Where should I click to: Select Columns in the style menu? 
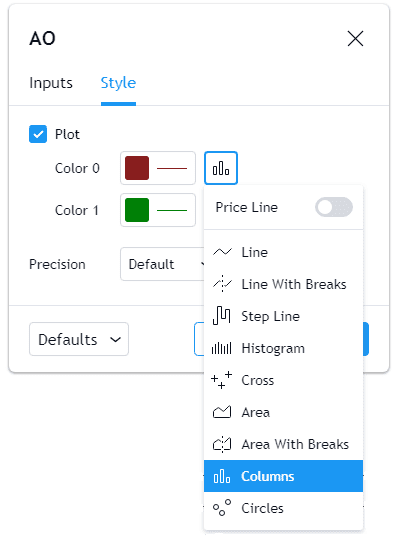coord(284,476)
